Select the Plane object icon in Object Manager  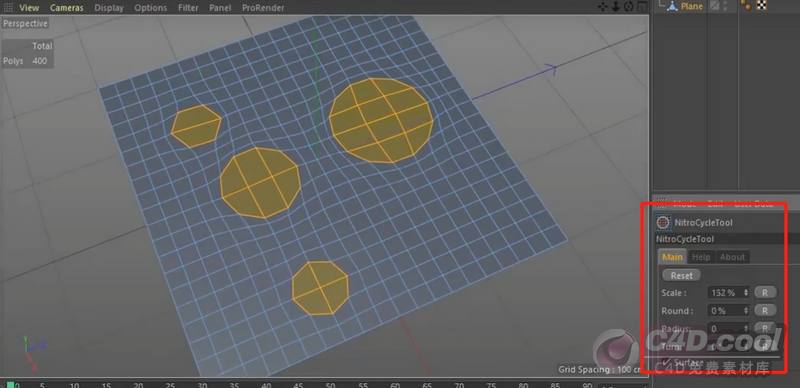coord(672,6)
